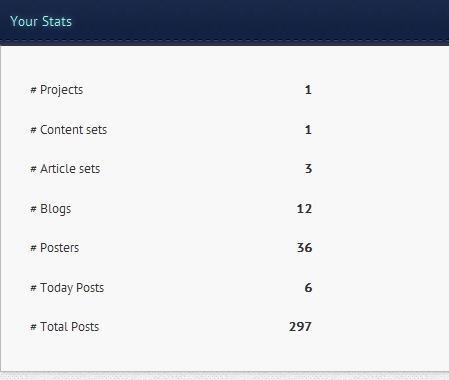
Task: Click the Your Stats panel header
Action: point(224,21)
